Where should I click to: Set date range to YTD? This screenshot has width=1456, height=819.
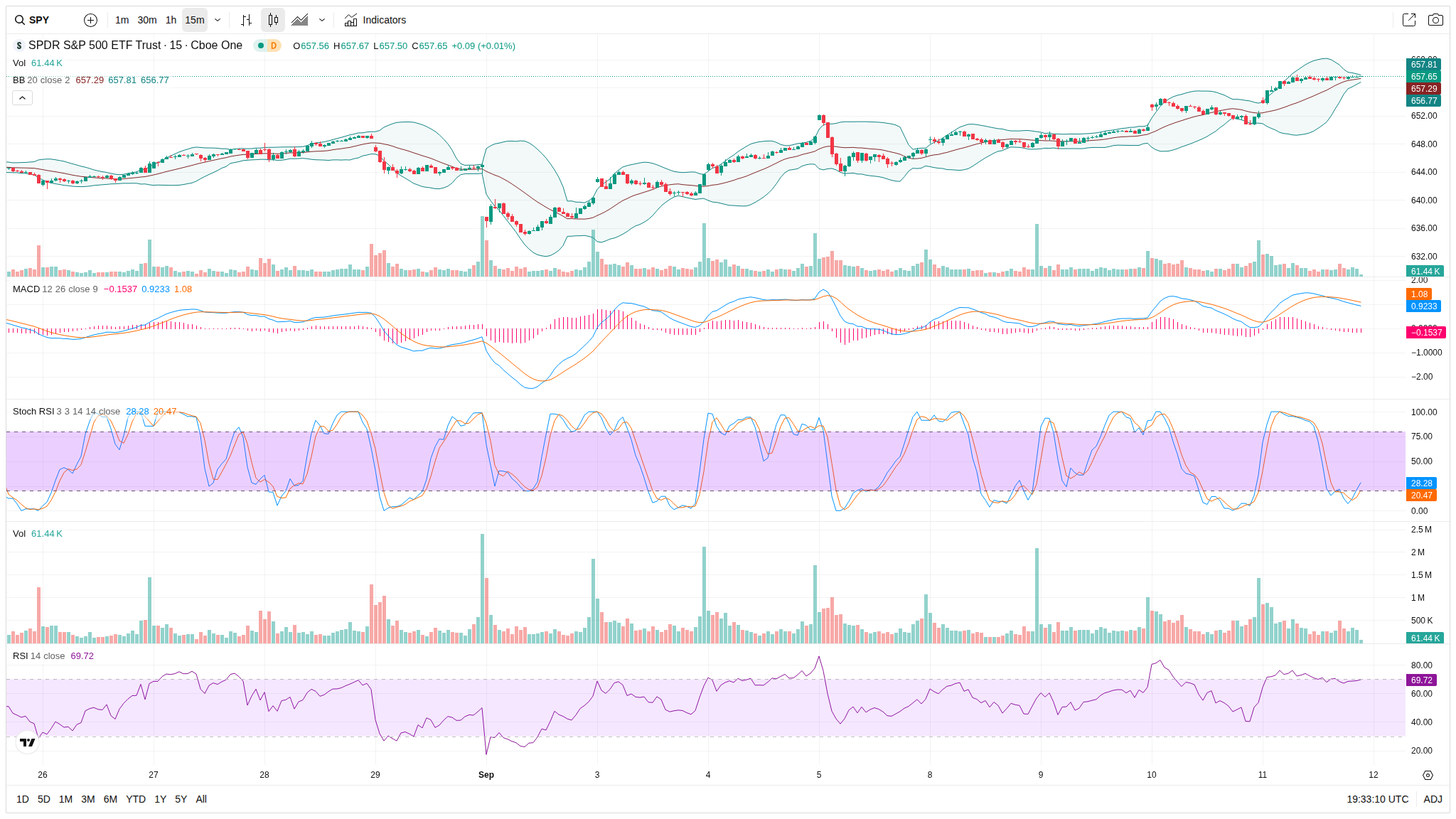click(x=136, y=799)
